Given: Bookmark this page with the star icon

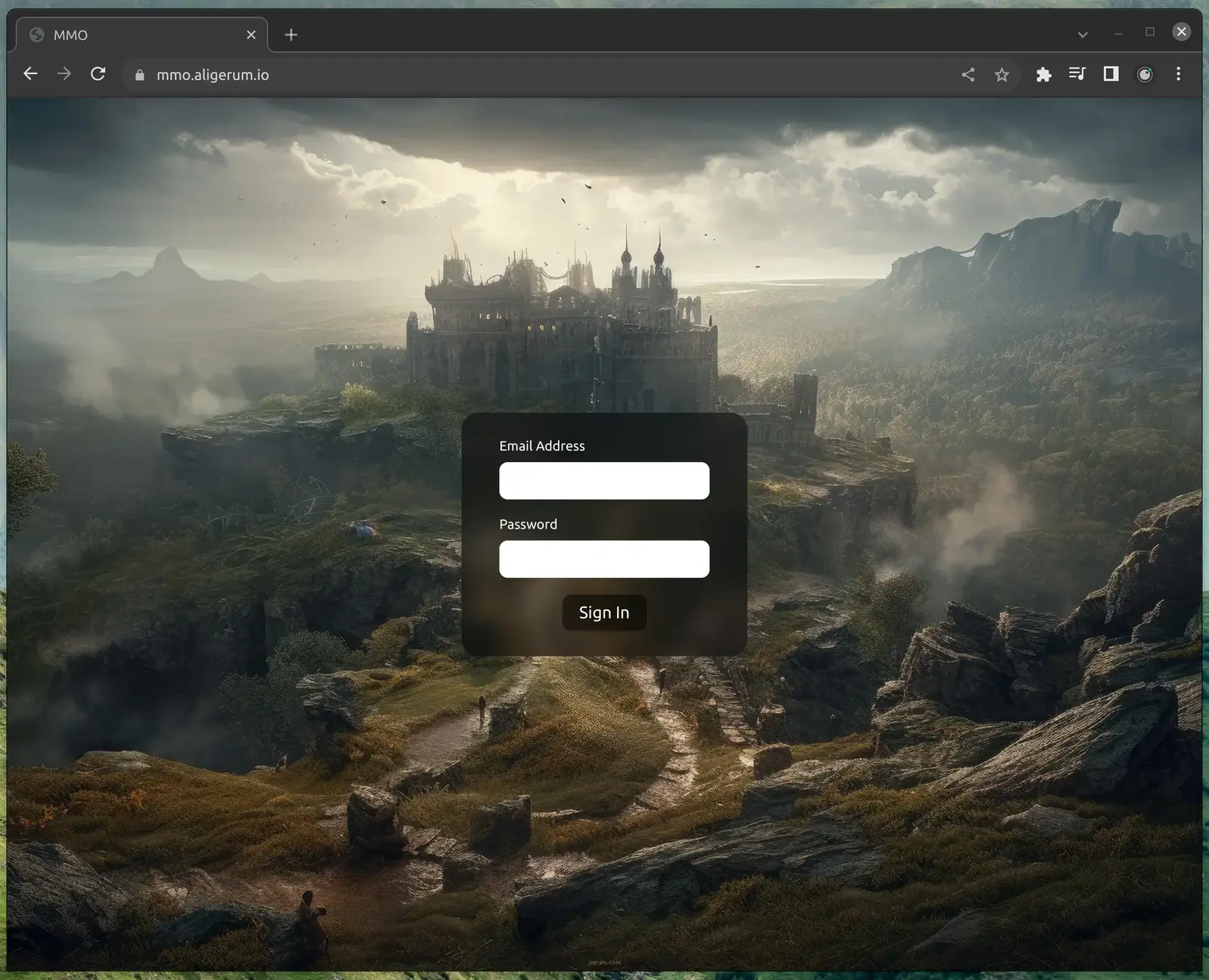Looking at the screenshot, I should tap(1002, 75).
